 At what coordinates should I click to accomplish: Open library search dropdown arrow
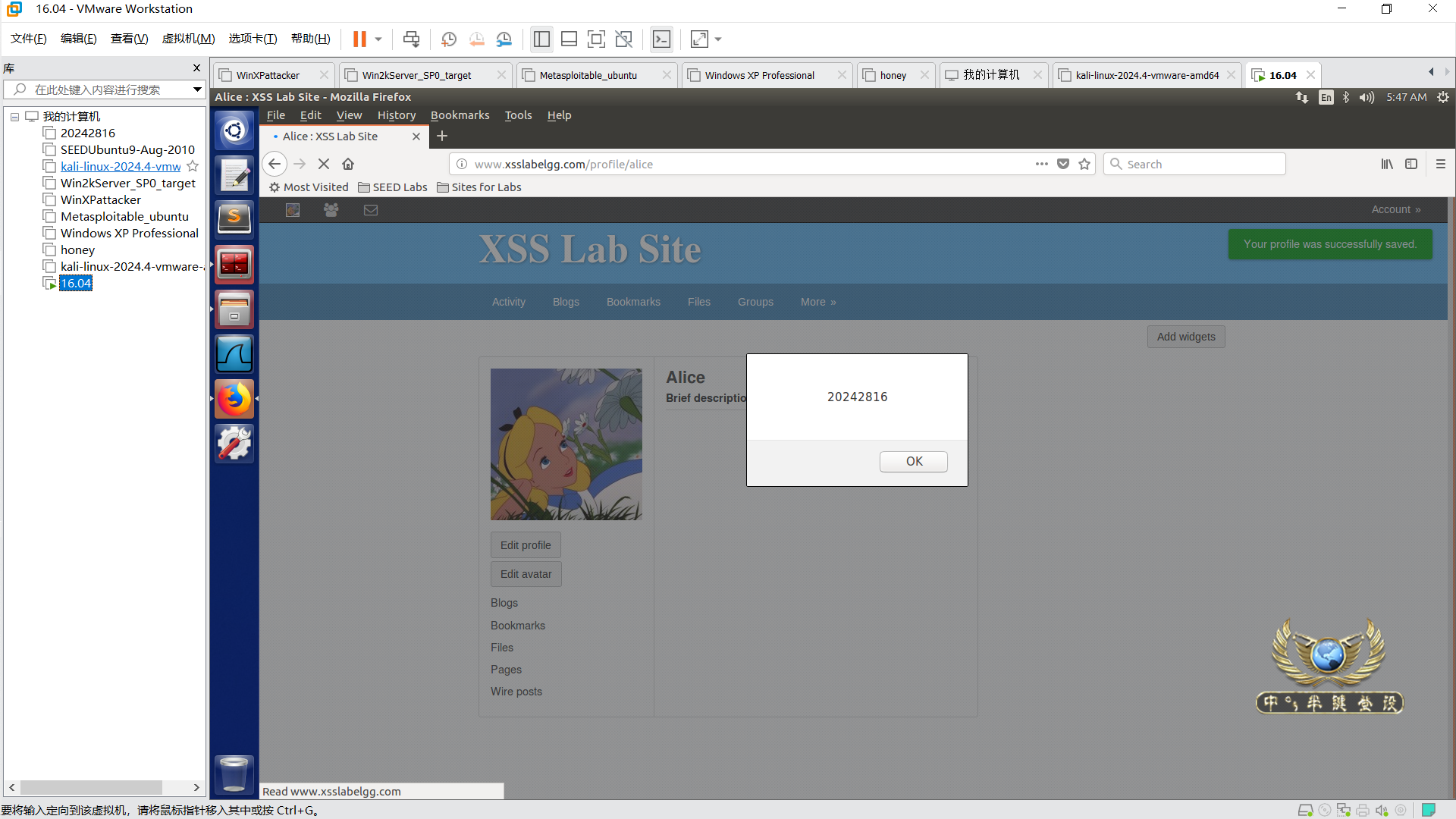click(197, 89)
